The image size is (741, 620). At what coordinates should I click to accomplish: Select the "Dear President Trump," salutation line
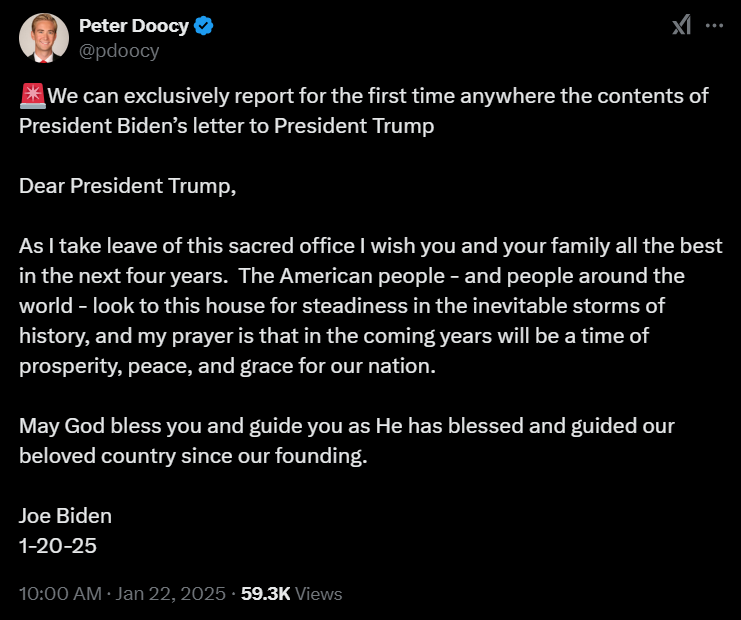click(x=128, y=186)
